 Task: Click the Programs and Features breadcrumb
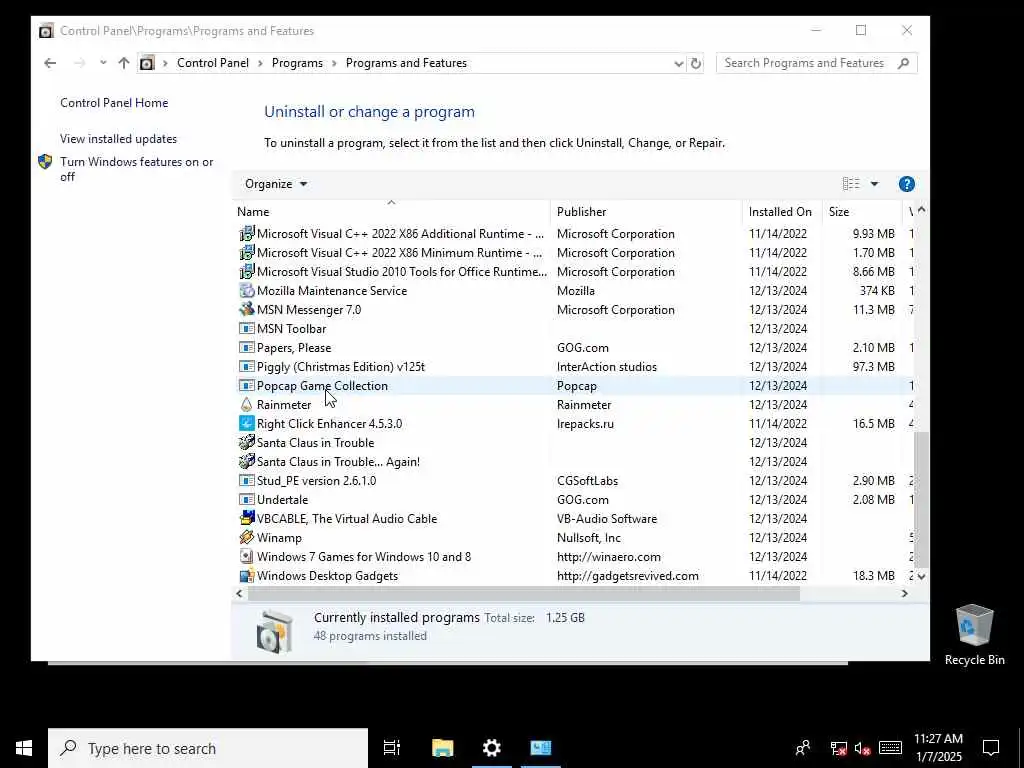click(406, 63)
